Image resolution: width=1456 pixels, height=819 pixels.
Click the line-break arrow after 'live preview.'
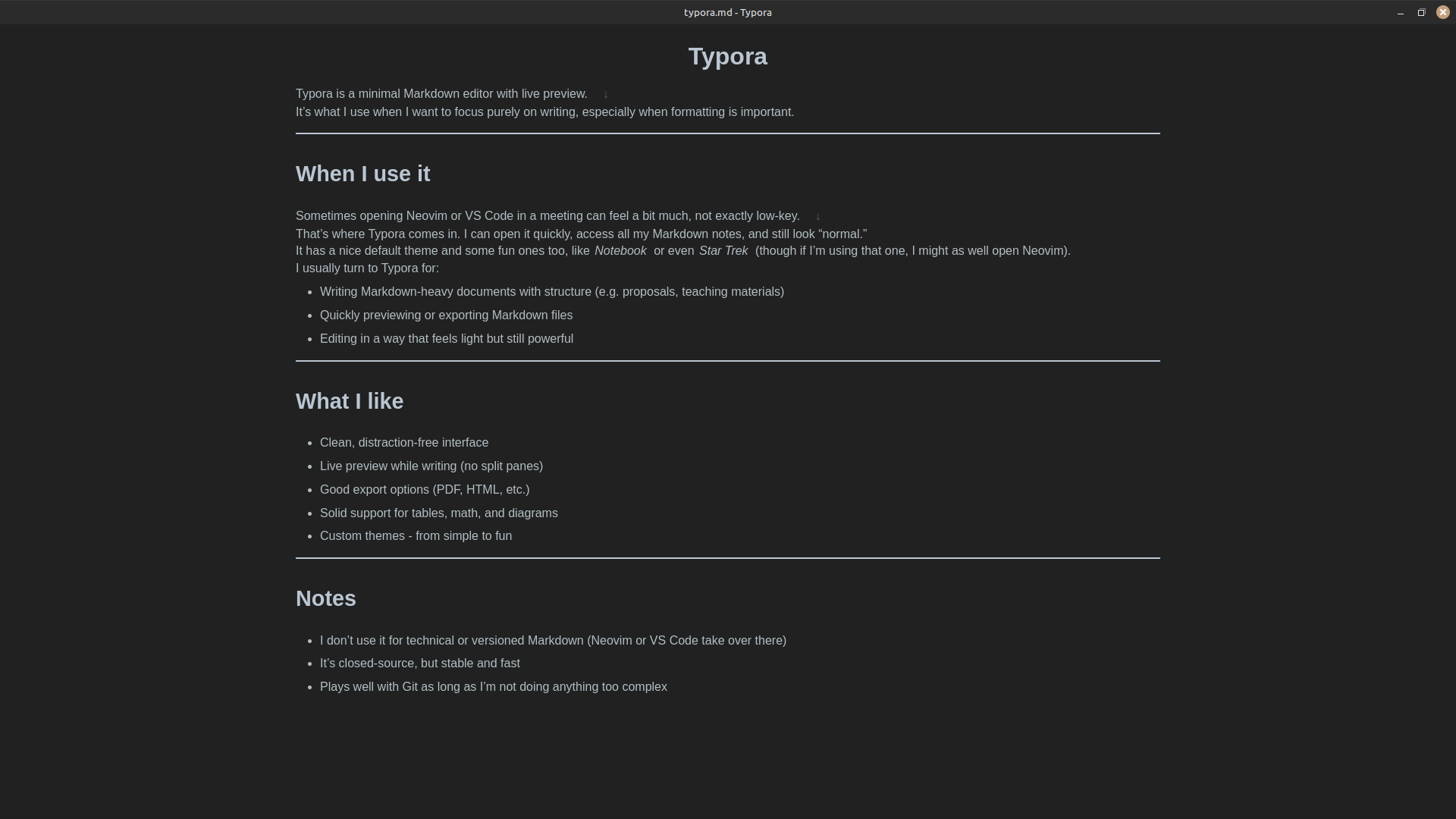coord(605,94)
